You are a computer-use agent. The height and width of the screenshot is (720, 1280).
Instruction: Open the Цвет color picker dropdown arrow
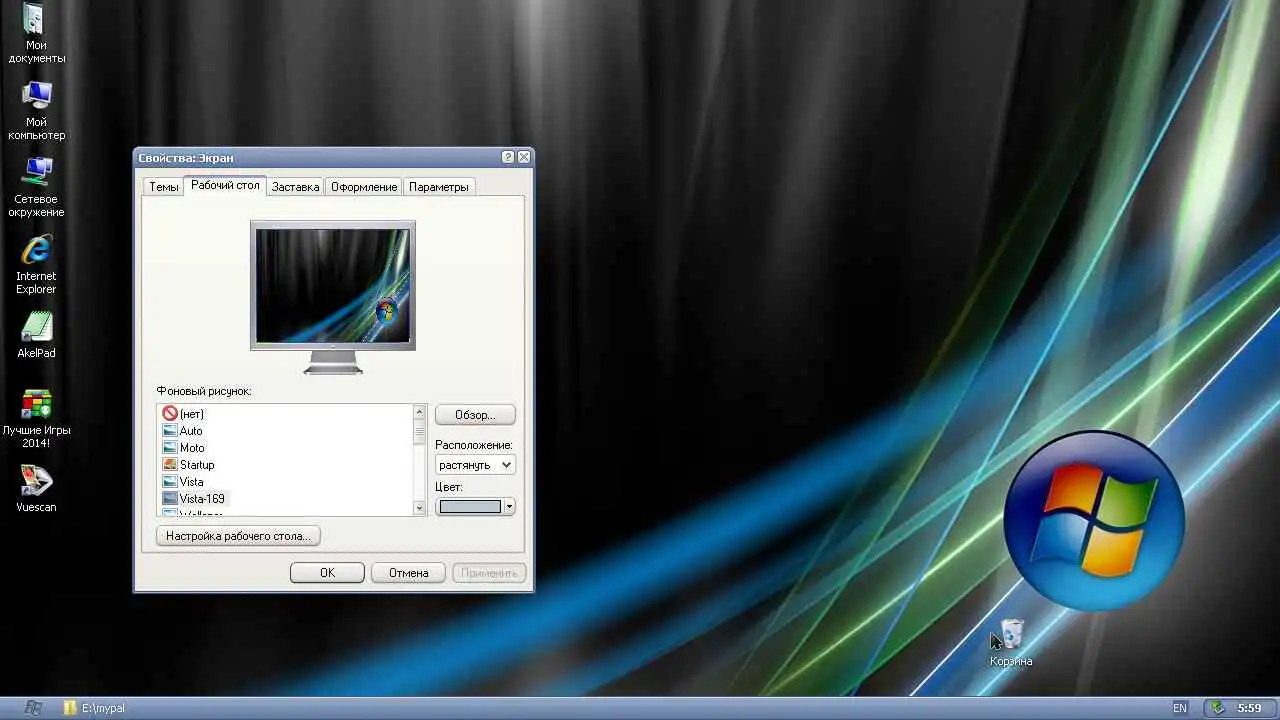pos(509,507)
